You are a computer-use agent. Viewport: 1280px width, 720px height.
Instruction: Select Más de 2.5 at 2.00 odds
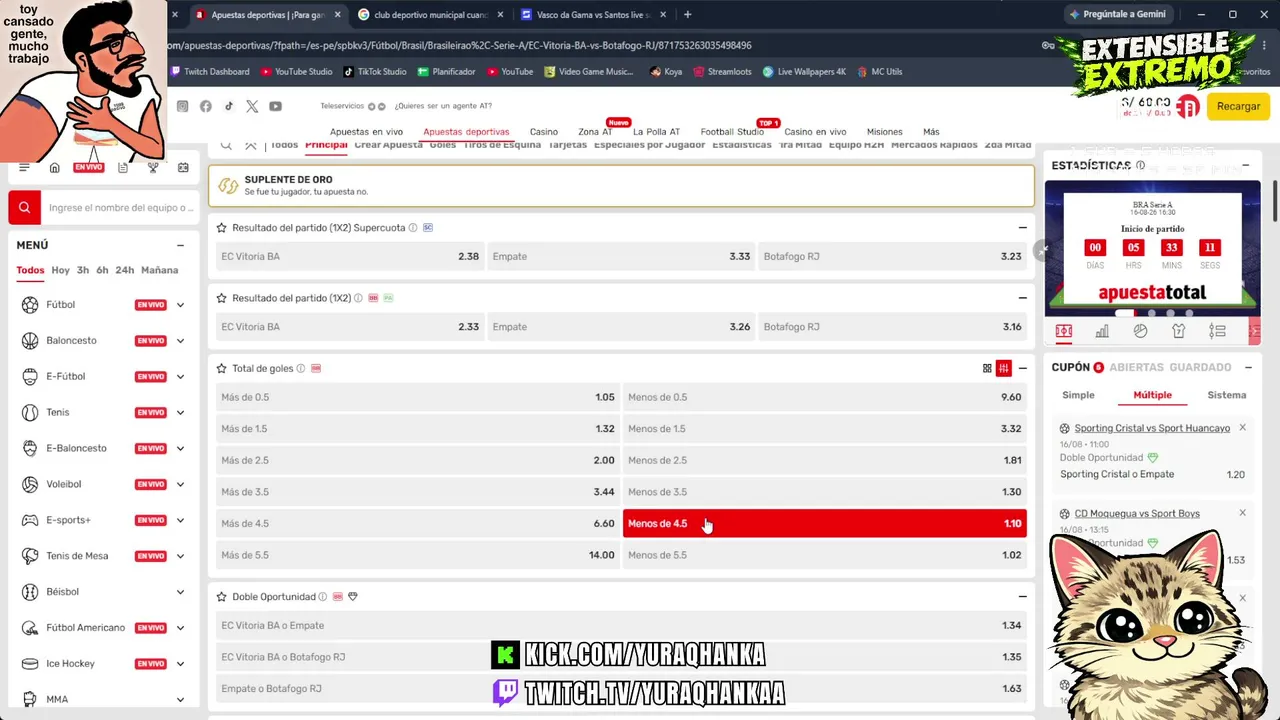pyautogui.click(x=418, y=460)
